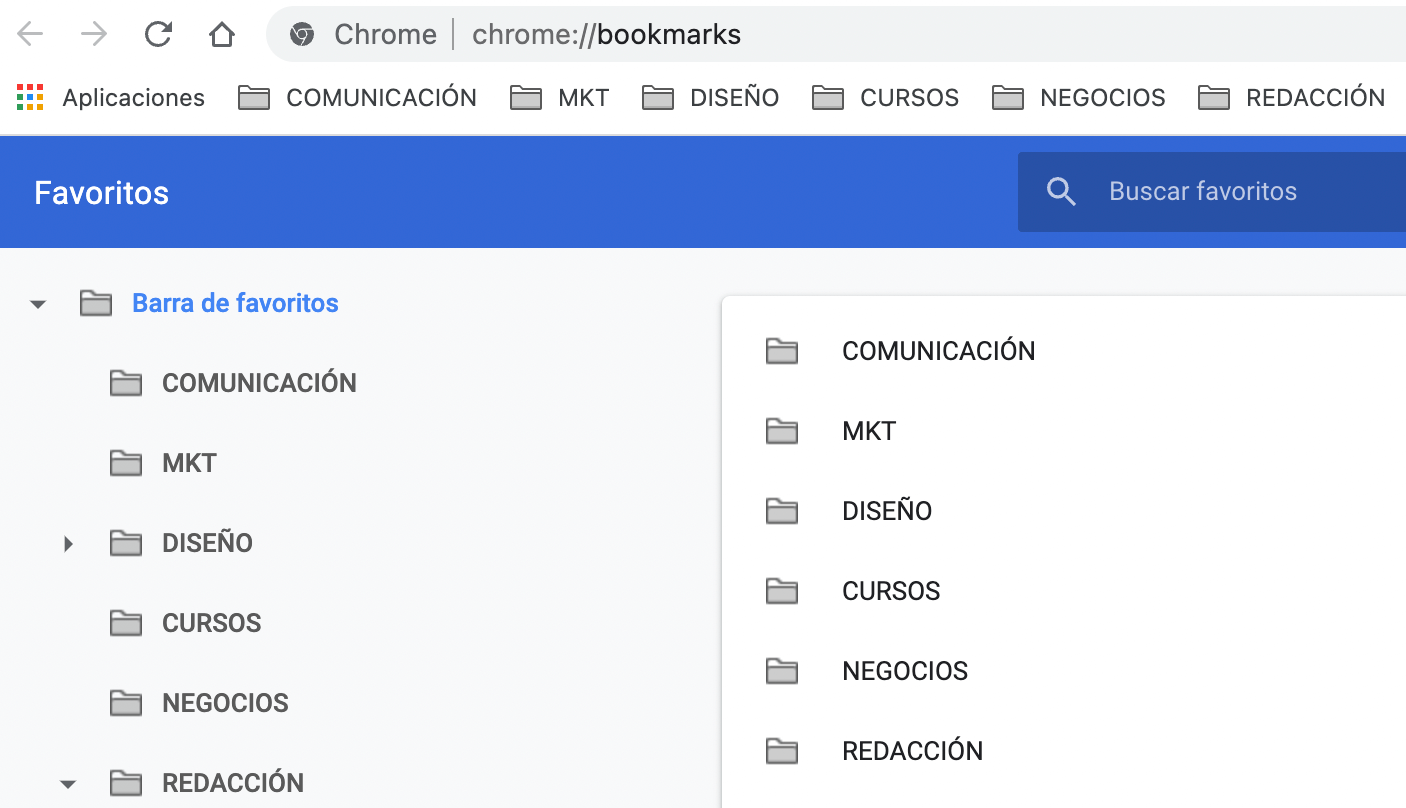Open MKT from the bookmarks bar
The image size is (1406, 808).
point(560,97)
